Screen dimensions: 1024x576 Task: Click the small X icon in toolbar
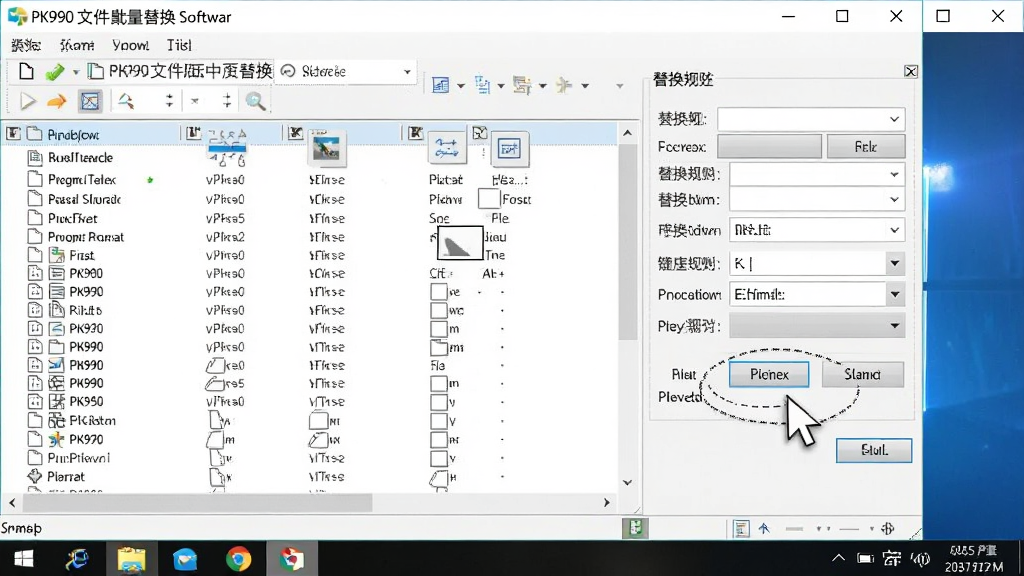coord(195,101)
